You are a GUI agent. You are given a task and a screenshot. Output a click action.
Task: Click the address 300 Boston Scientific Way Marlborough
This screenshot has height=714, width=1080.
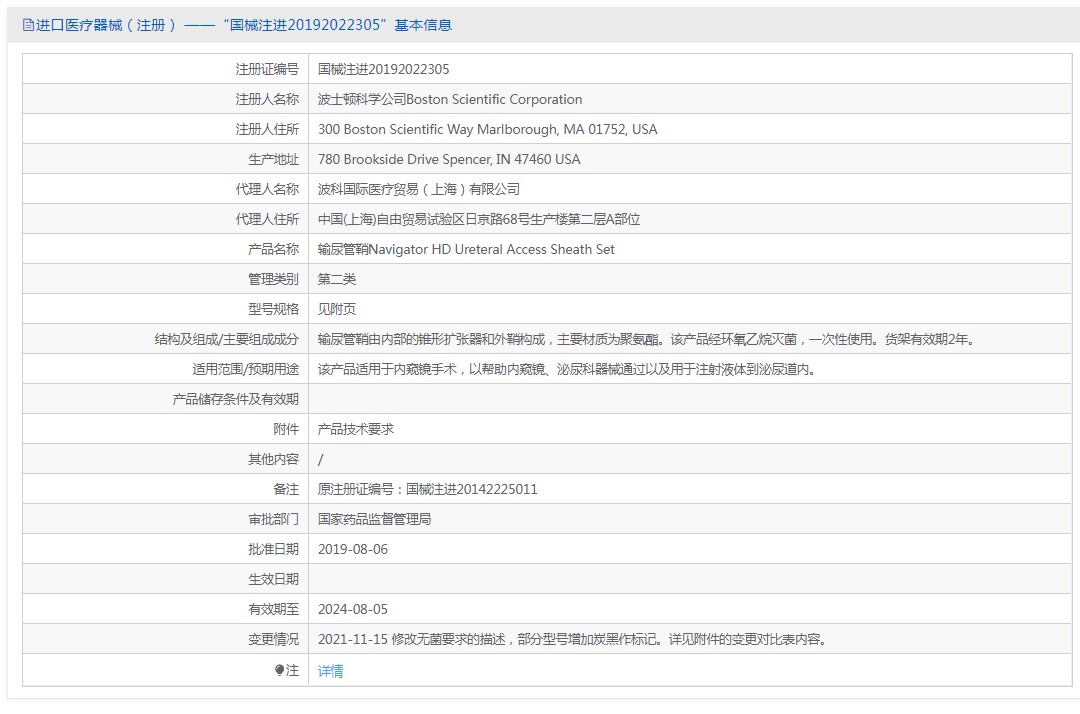pyautogui.click(x=488, y=129)
